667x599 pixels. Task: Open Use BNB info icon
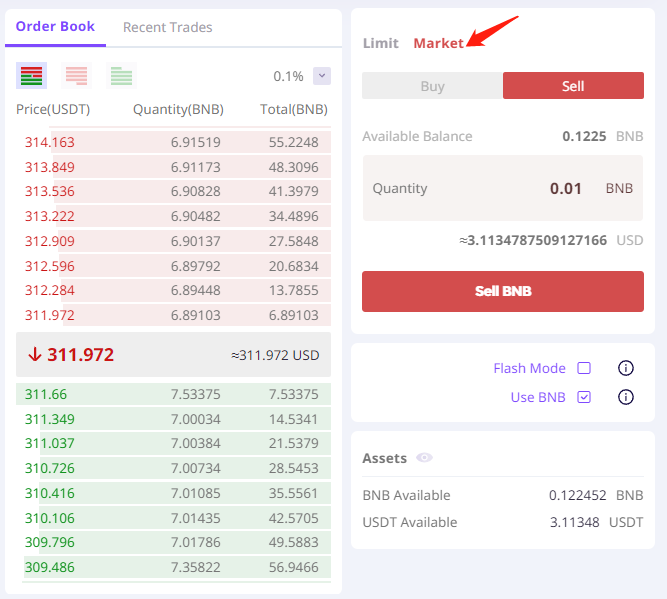click(625, 397)
